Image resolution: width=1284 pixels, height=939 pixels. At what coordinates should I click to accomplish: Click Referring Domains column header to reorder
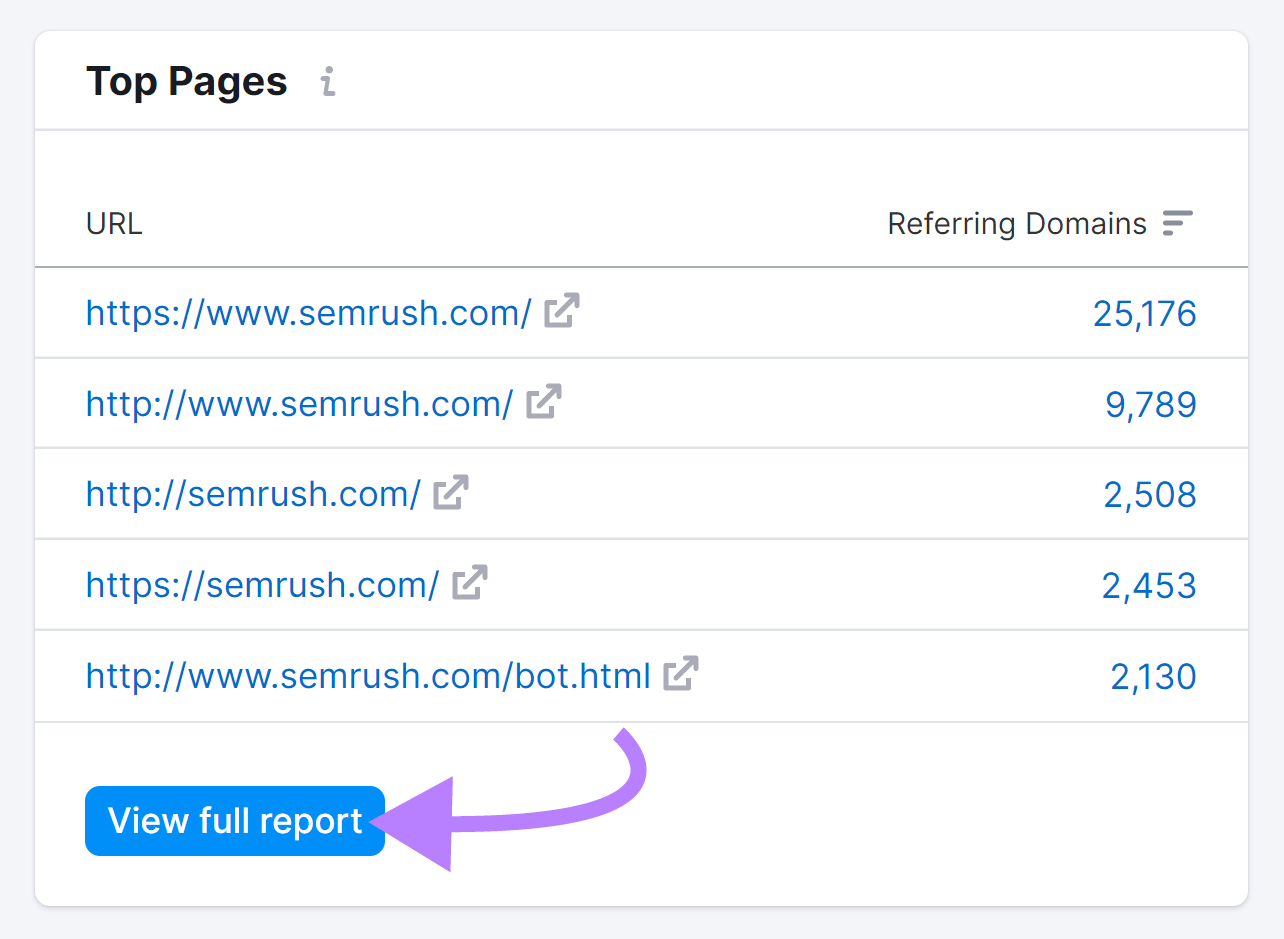click(1016, 223)
